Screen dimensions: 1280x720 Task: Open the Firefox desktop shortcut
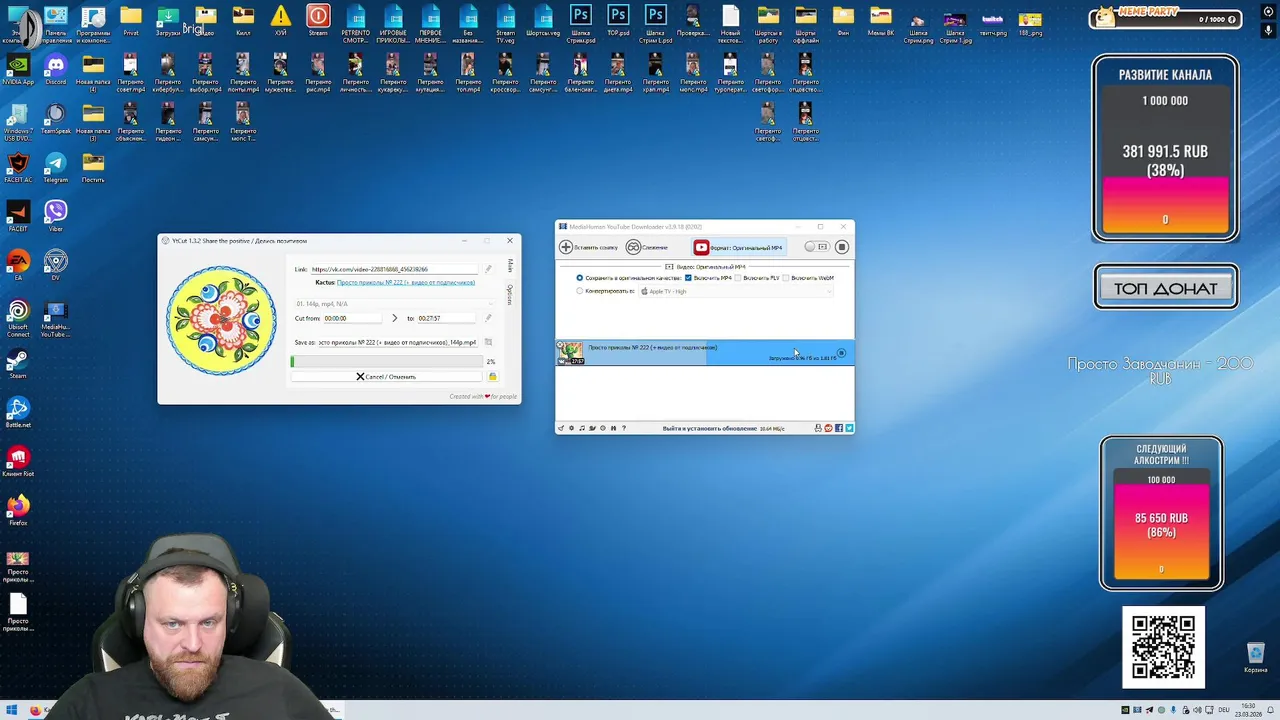point(18,509)
